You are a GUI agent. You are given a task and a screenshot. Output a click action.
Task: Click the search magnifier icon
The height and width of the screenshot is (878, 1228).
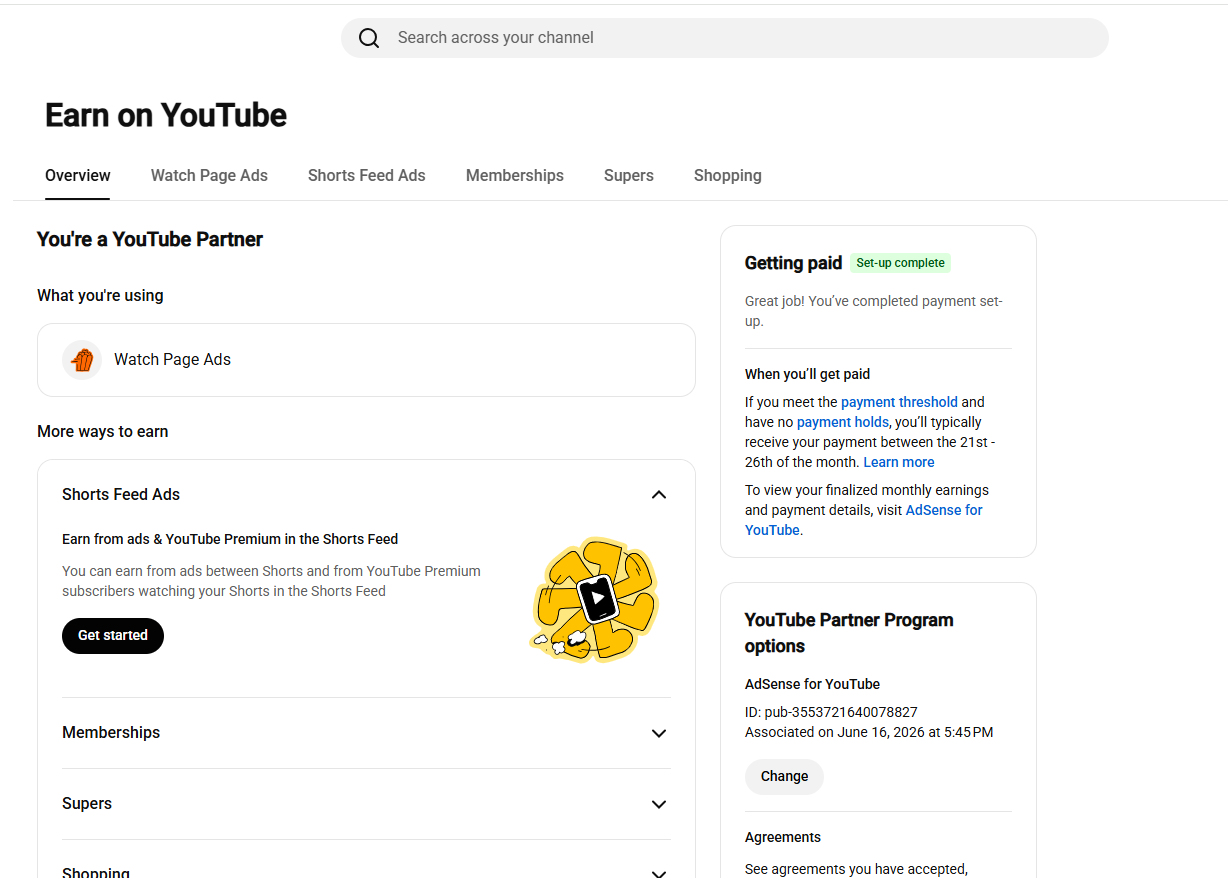369,38
